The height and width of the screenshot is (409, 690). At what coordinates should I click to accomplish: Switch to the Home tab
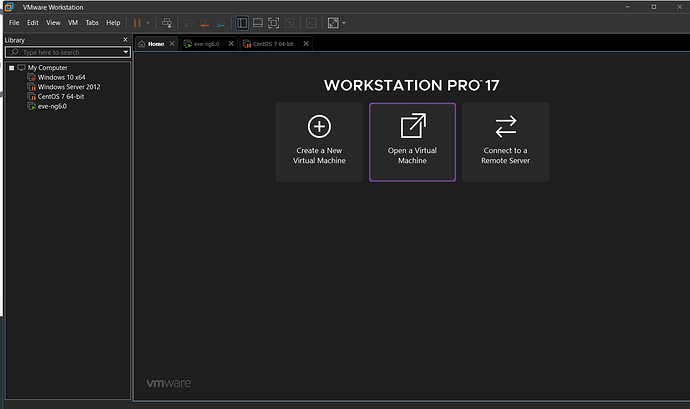point(156,44)
